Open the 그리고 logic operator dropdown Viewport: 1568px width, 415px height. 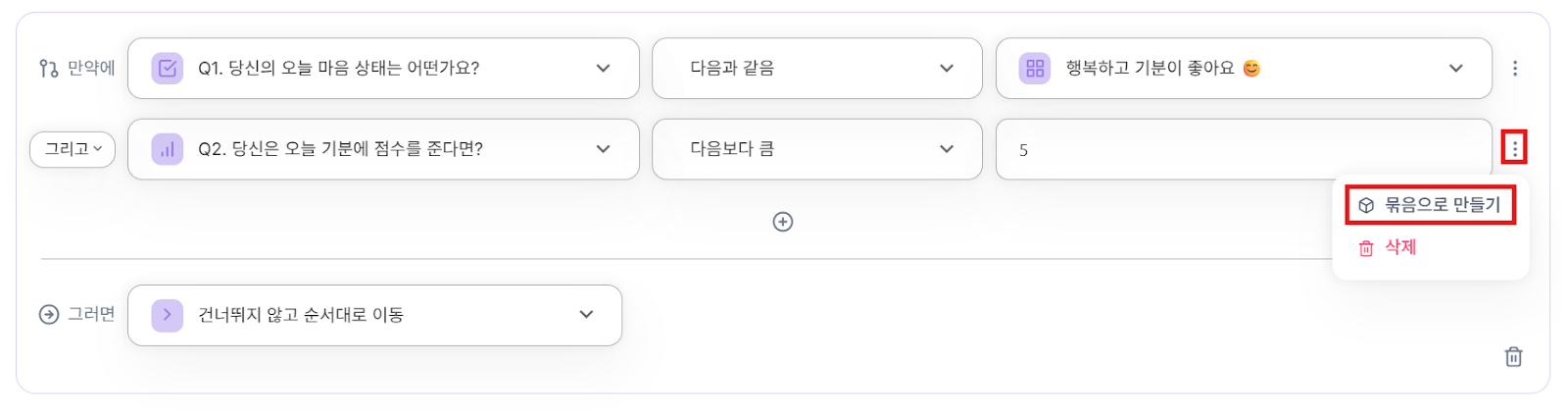73,149
